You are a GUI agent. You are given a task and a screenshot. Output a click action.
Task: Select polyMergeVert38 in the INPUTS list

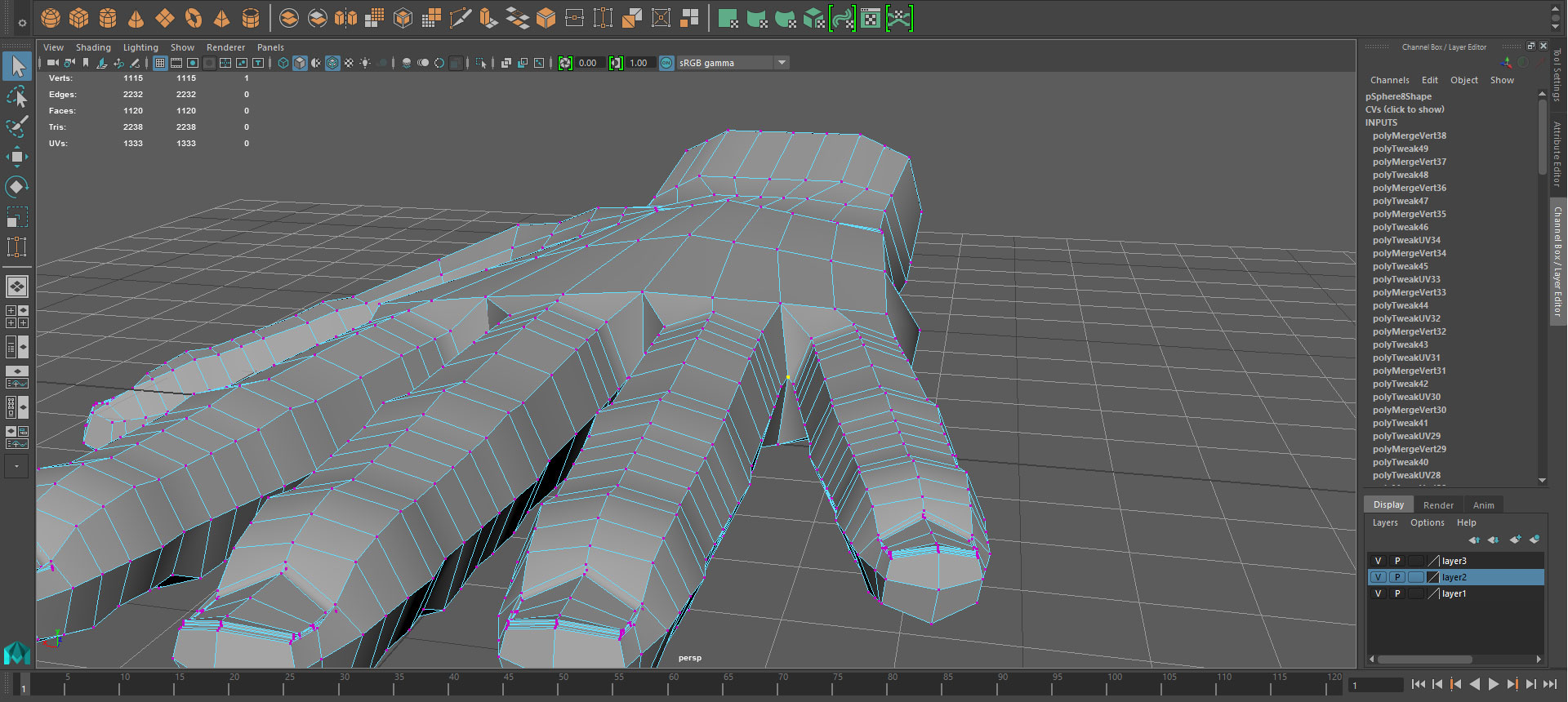[1409, 136]
